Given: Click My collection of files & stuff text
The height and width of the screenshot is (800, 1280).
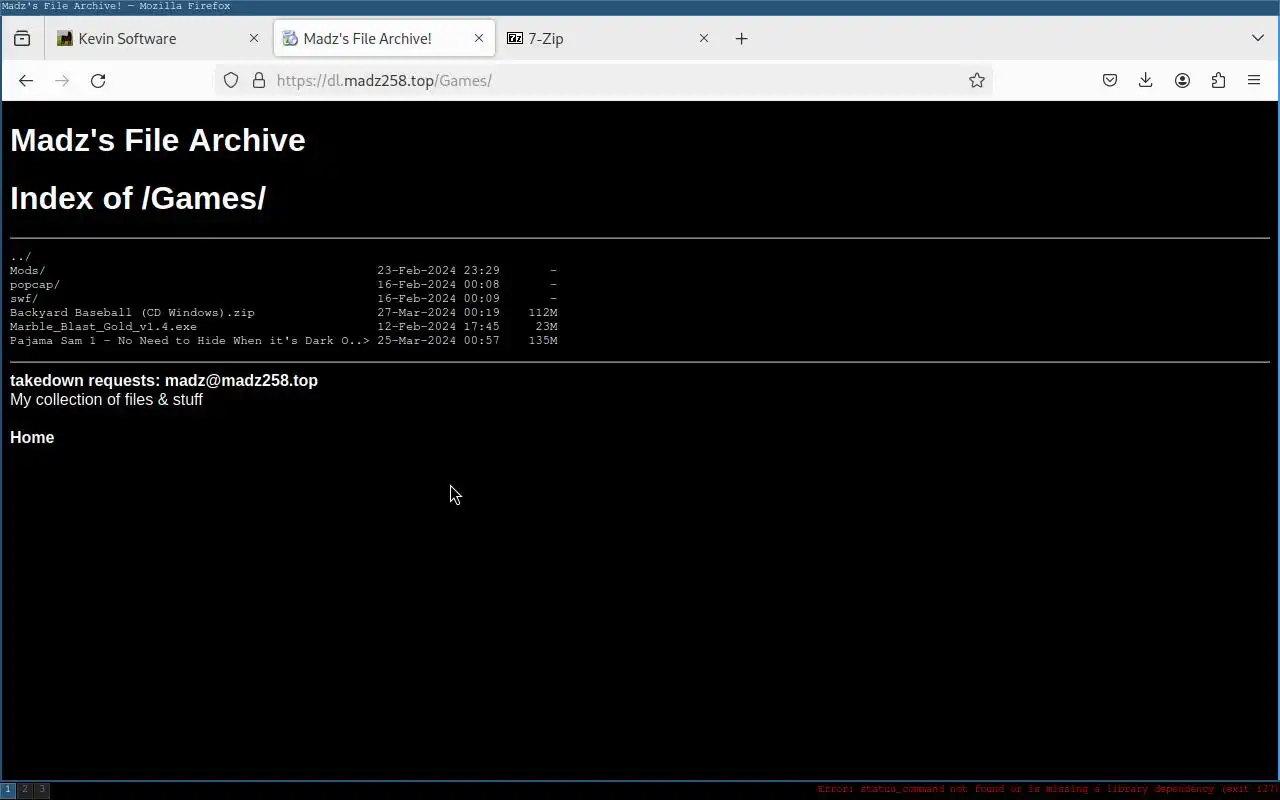Looking at the screenshot, I should tap(106, 399).
